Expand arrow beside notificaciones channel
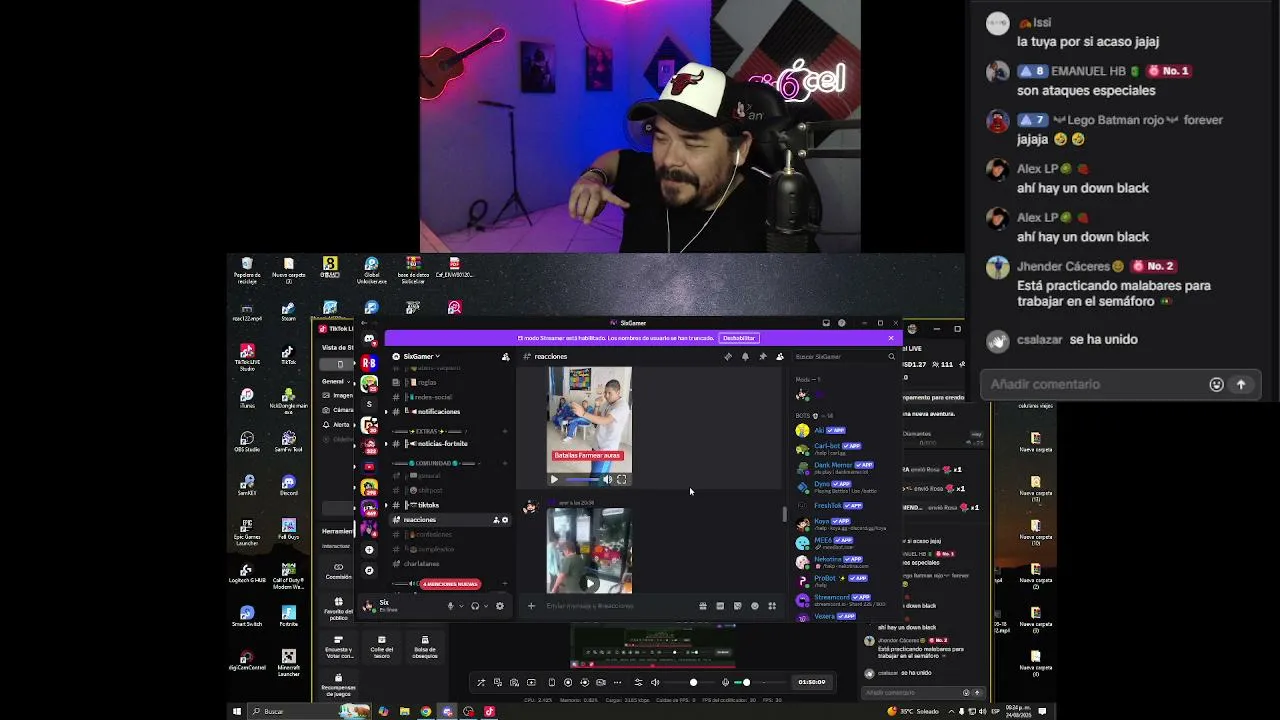This screenshot has height=720, width=1280. pyautogui.click(x=388, y=412)
